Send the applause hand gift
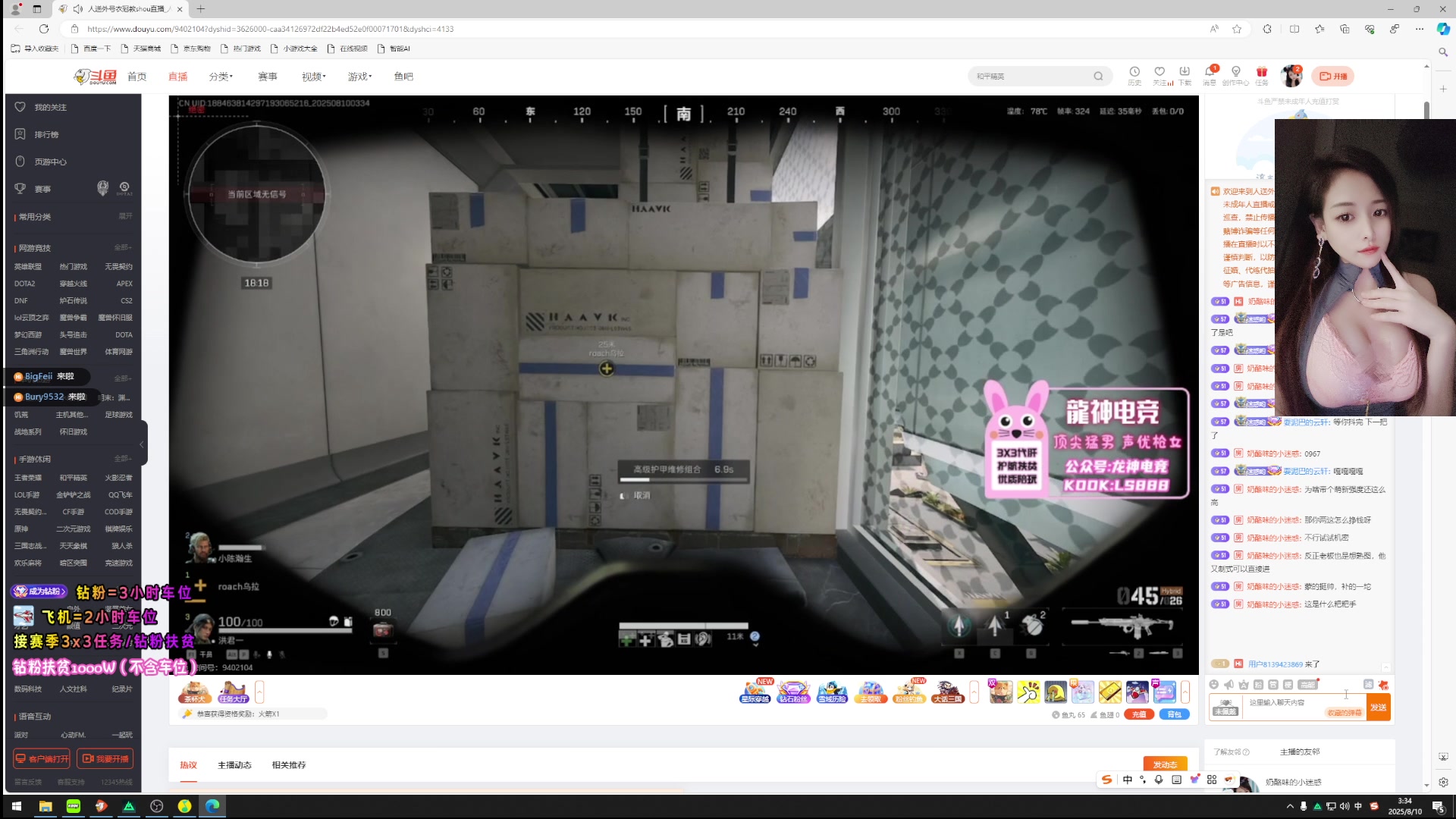1456x819 pixels. click(1028, 692)
